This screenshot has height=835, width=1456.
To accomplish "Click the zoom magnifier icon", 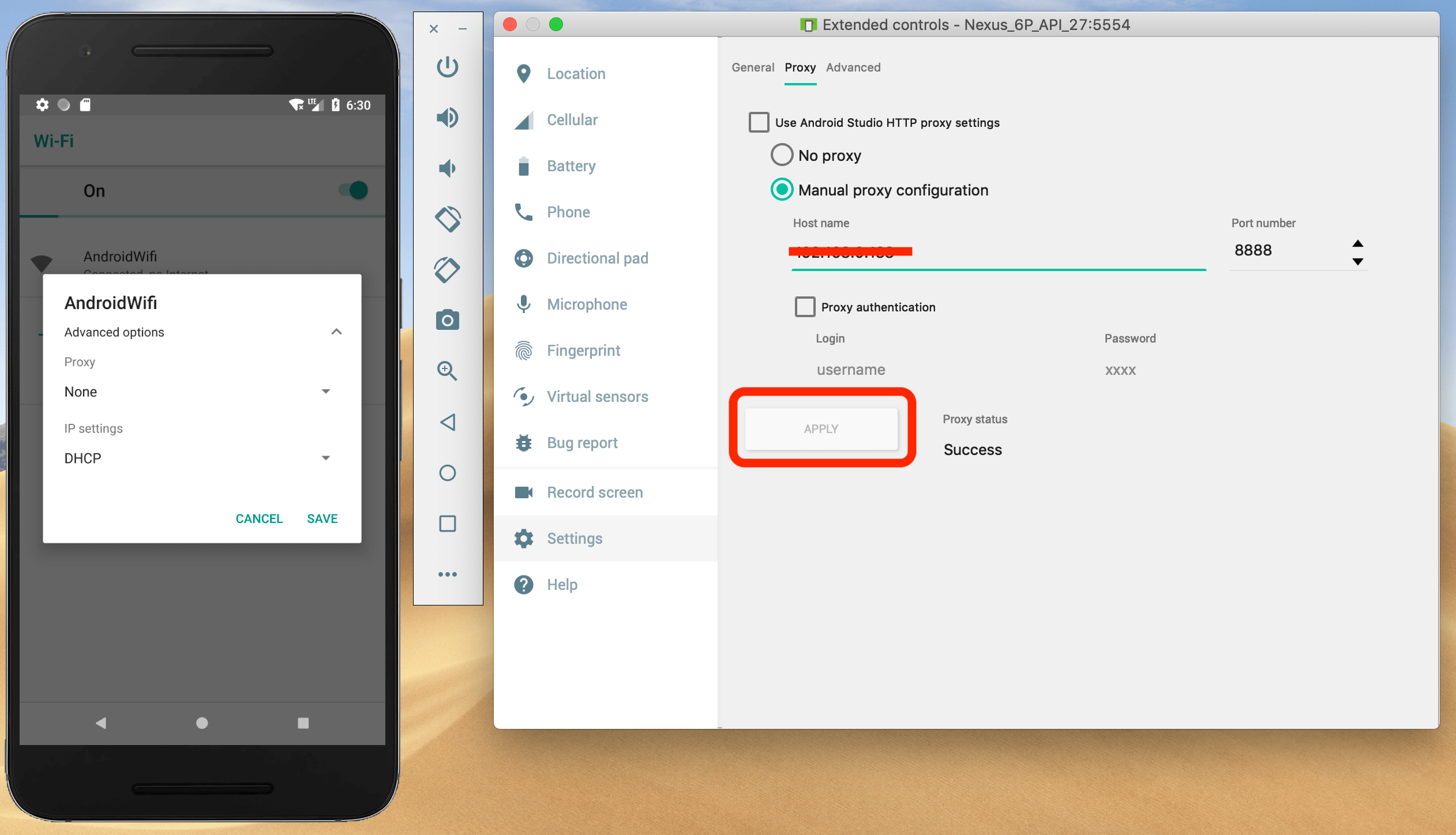I will pos(448,371).
